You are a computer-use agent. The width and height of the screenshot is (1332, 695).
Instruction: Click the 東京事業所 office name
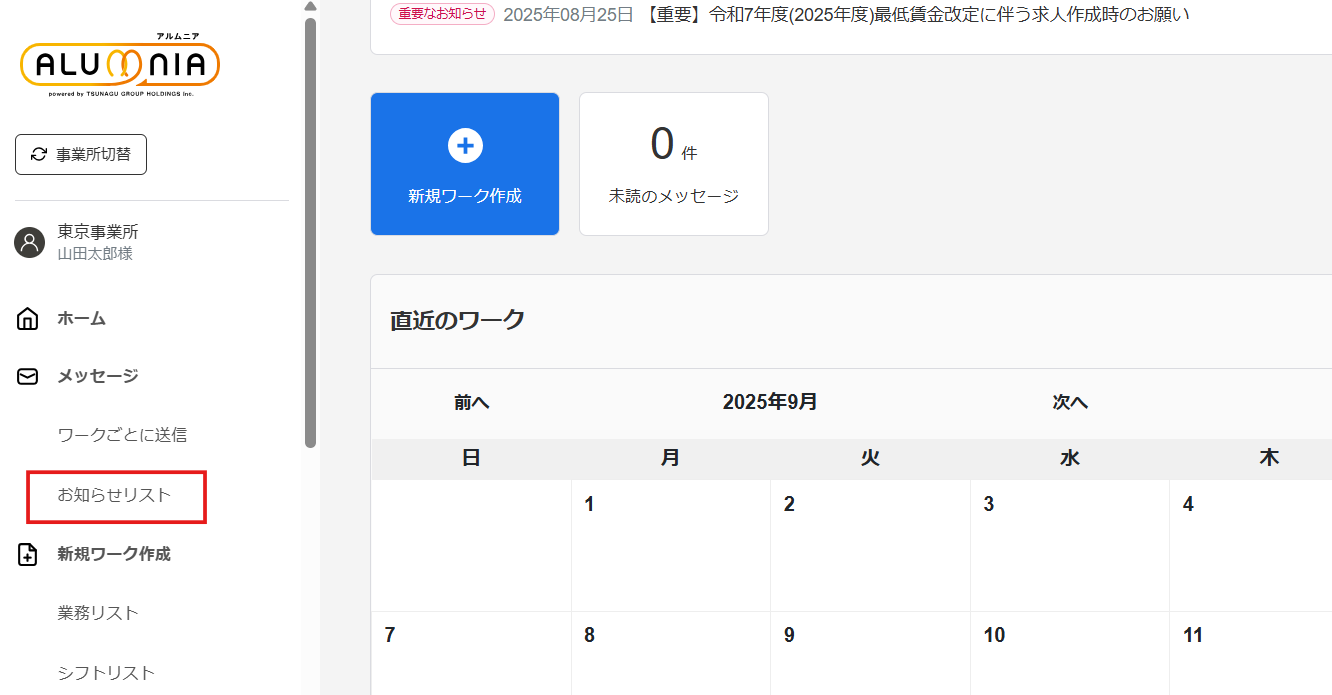click(x=98, y=232)
